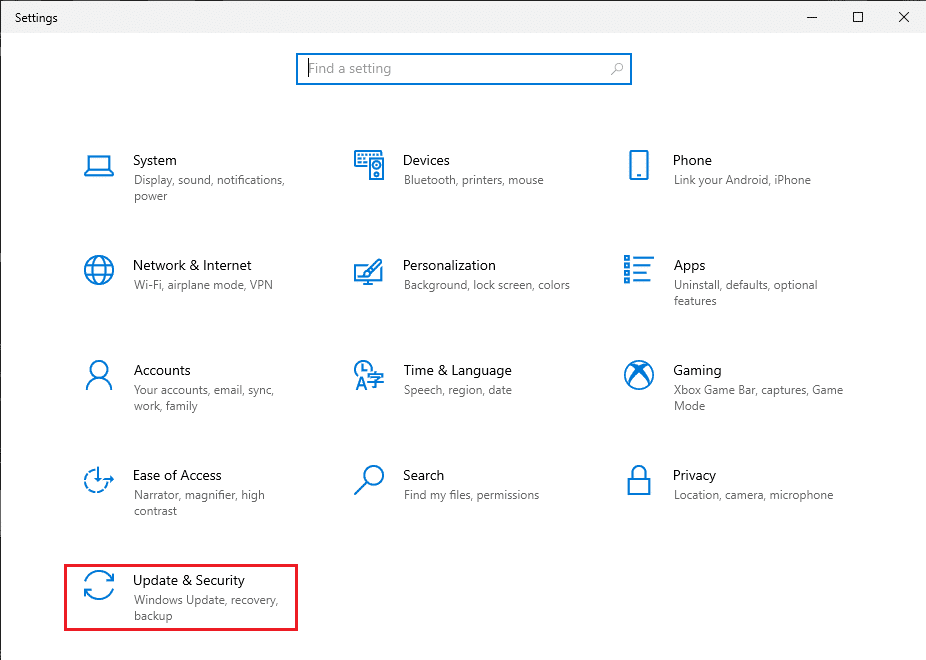Viewport: 926px width, 660px height.
Task: Open Gaming with the Xbox icon
Action: [639, 376]
